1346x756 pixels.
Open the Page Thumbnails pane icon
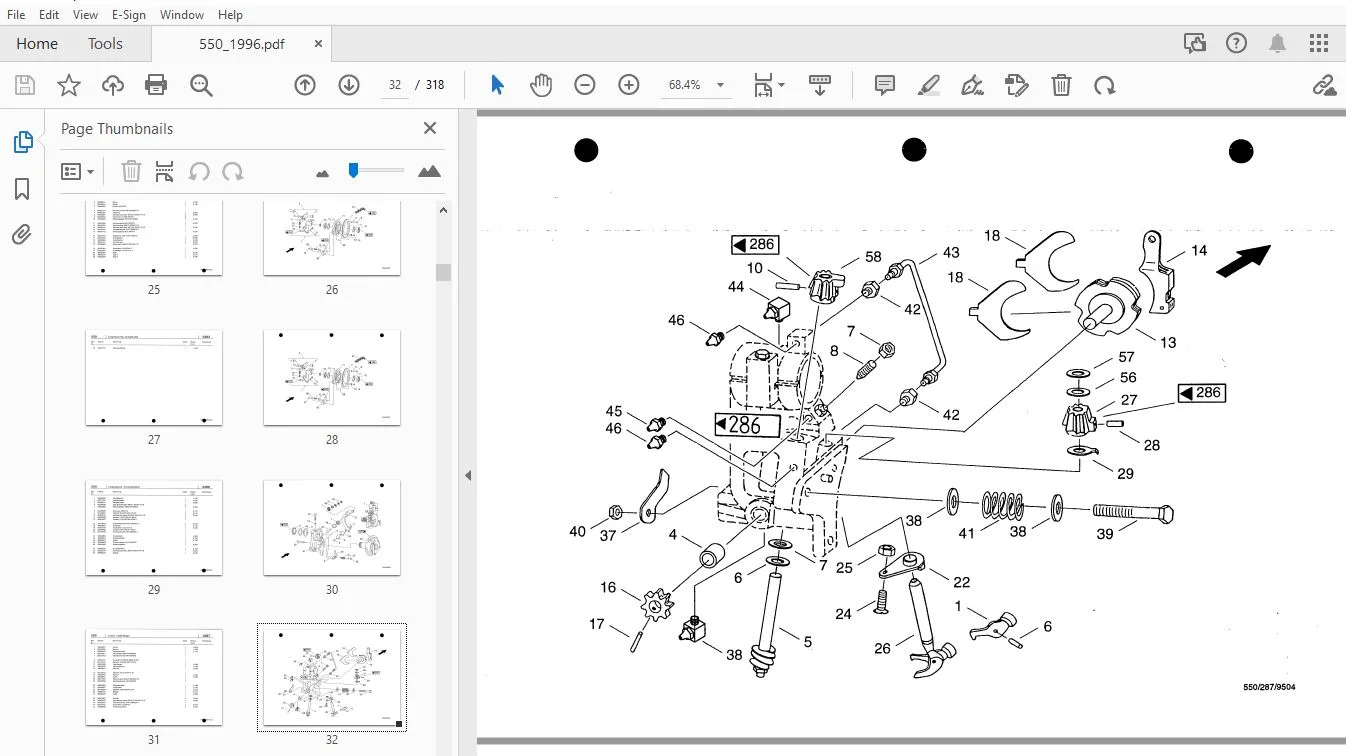(22, 143)
